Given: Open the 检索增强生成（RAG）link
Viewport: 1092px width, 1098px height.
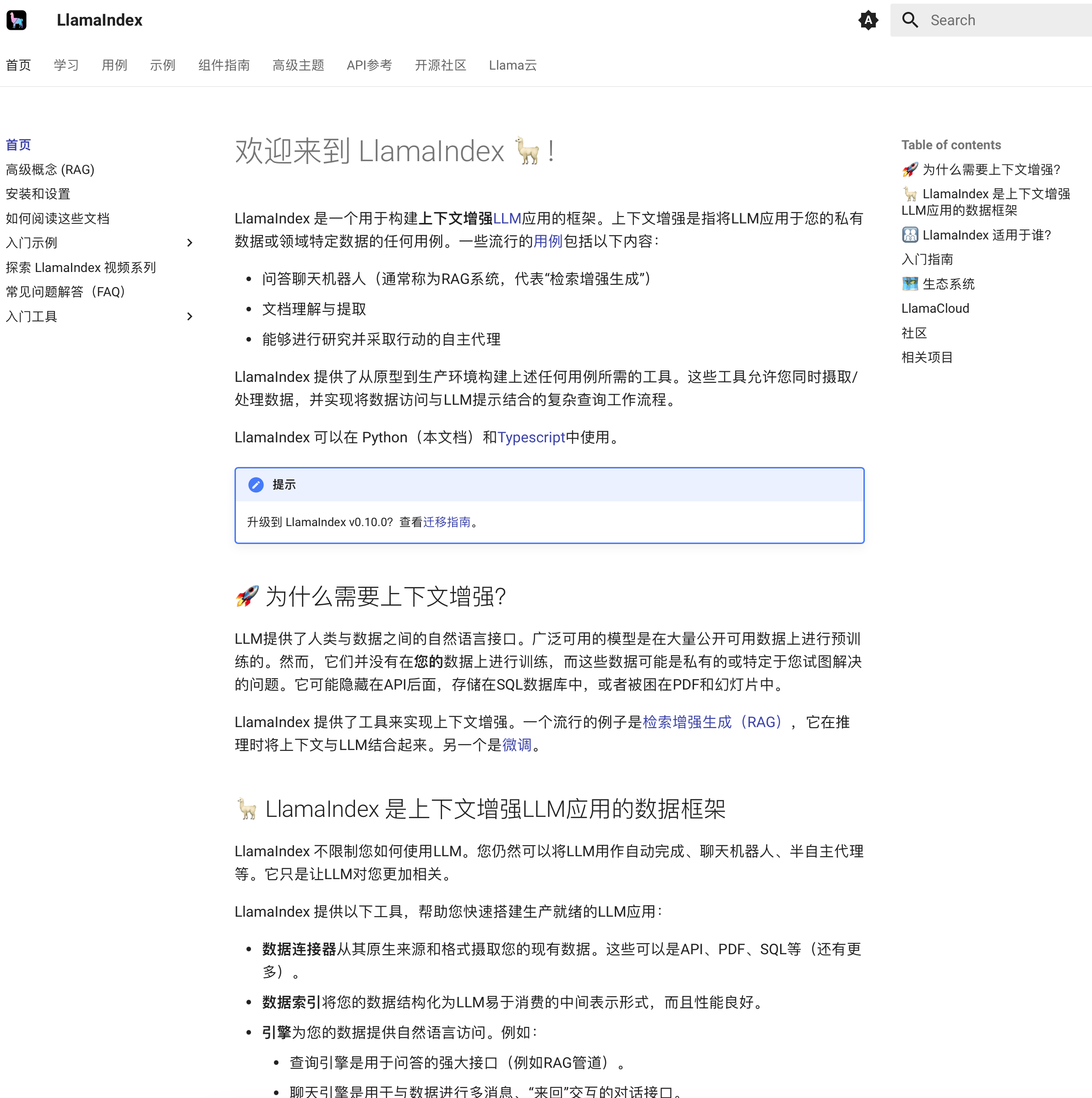Looking at the screenshot, I should point(714,722).
